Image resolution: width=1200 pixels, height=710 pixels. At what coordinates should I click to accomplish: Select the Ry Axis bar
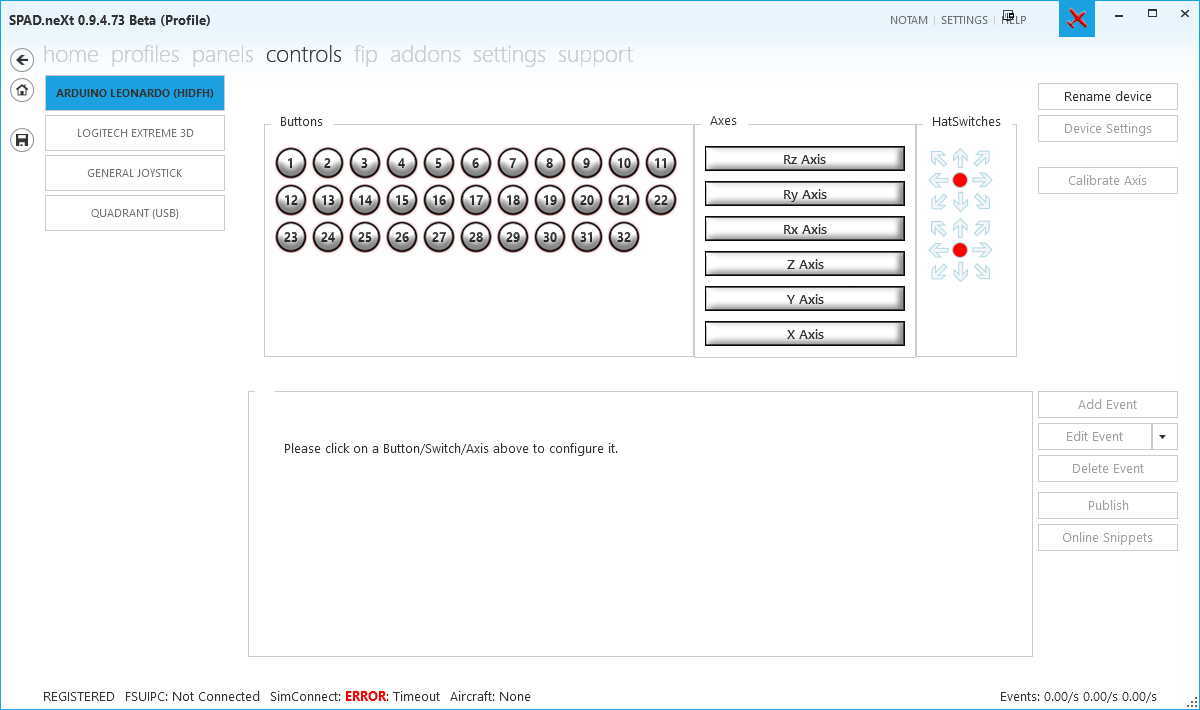(805, 194)
